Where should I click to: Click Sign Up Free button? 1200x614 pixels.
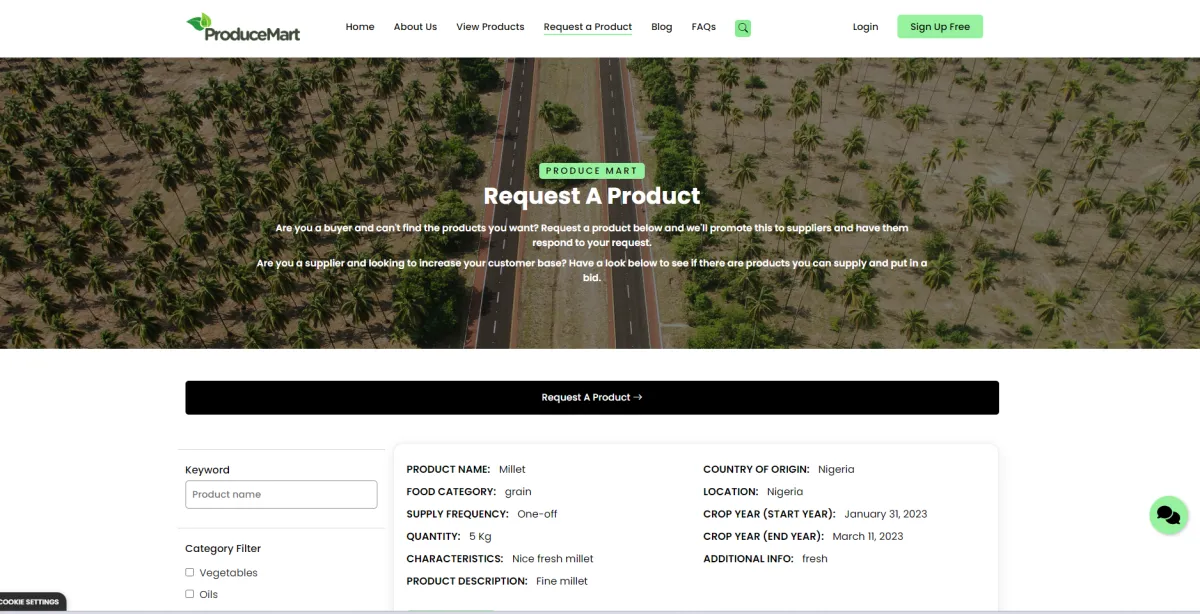(x=940, y=27)
